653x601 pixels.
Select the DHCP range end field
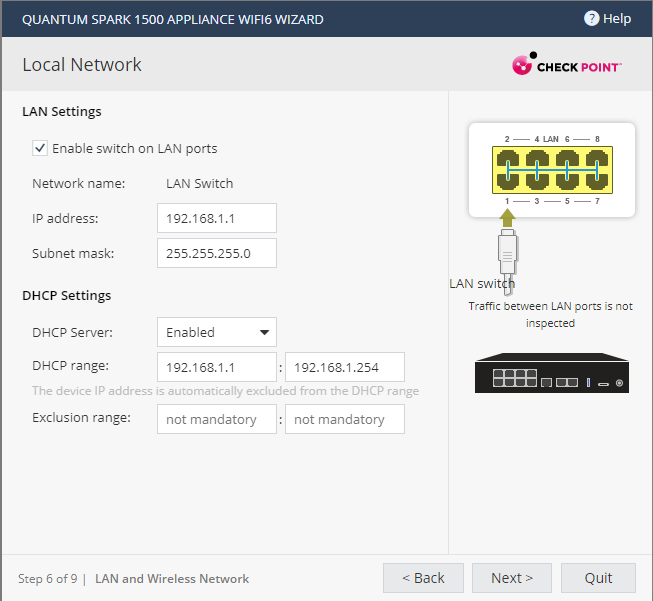(344, 367)
